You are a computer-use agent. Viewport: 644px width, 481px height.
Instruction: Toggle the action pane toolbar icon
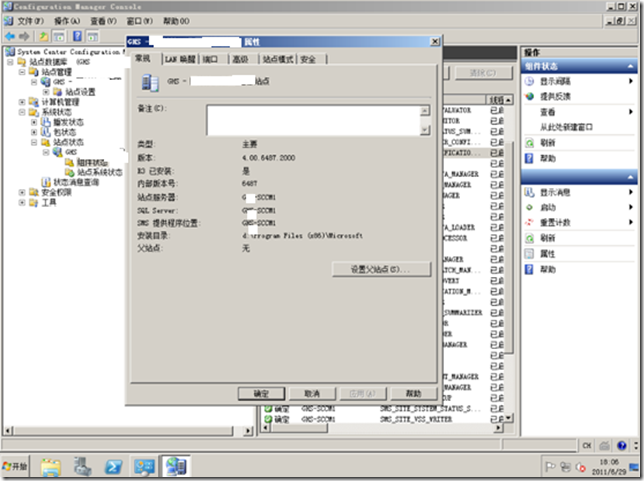tap(92, 37)
